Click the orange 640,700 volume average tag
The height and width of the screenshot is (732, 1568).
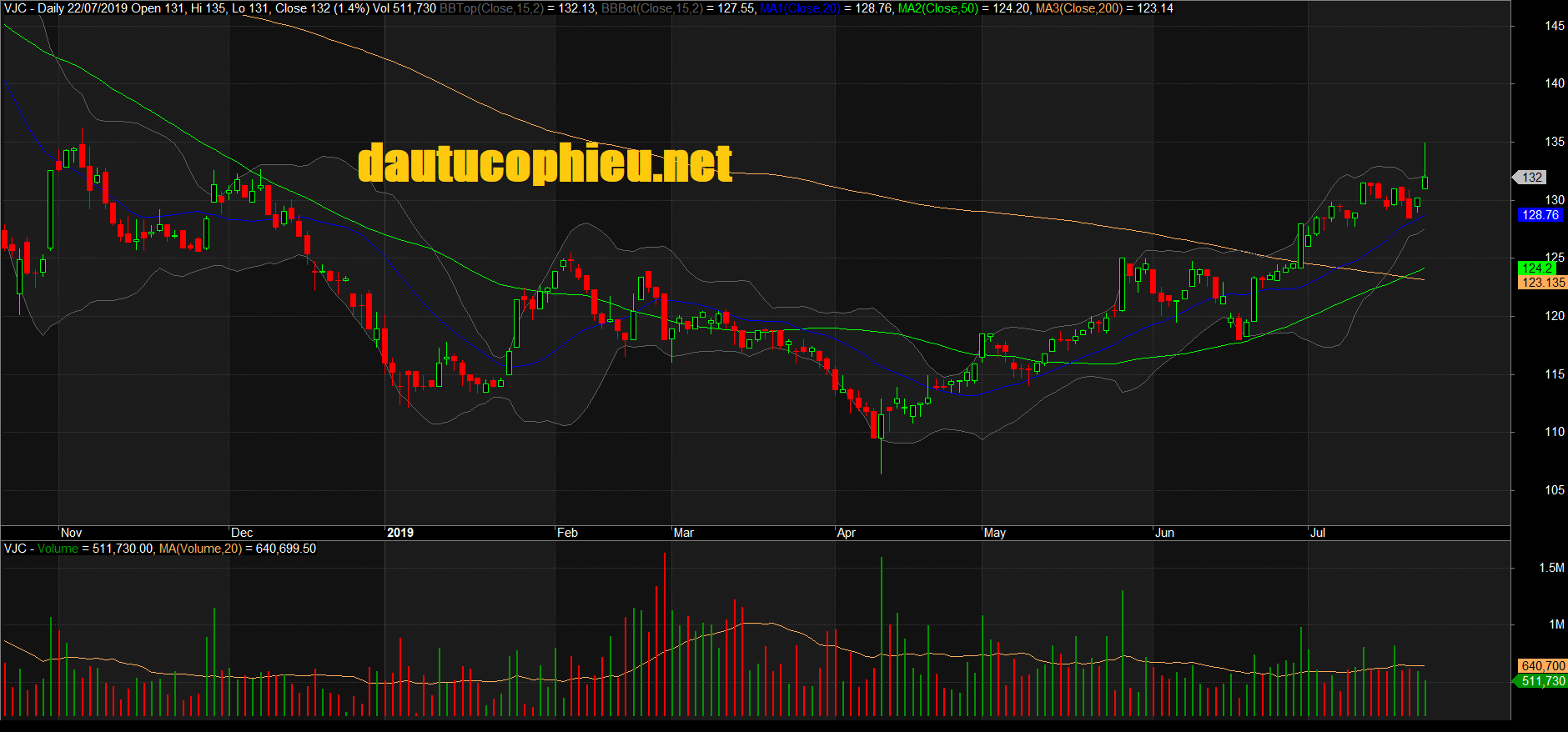pyautogui.click(x=1543, y=666)
